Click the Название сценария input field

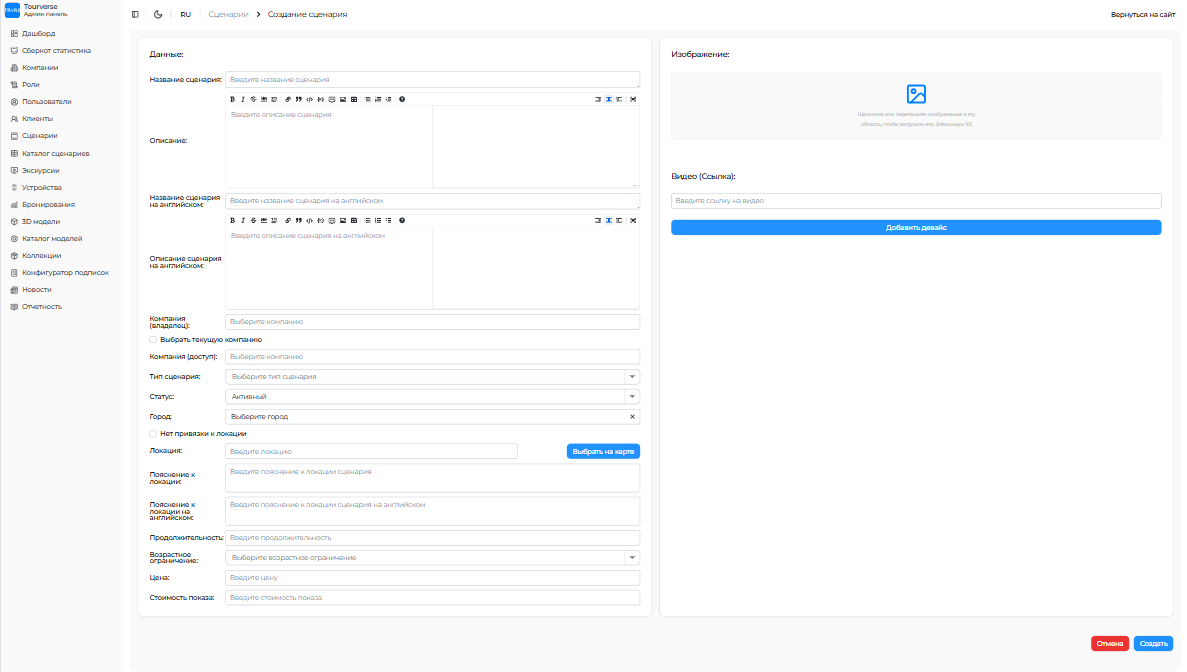432,80
